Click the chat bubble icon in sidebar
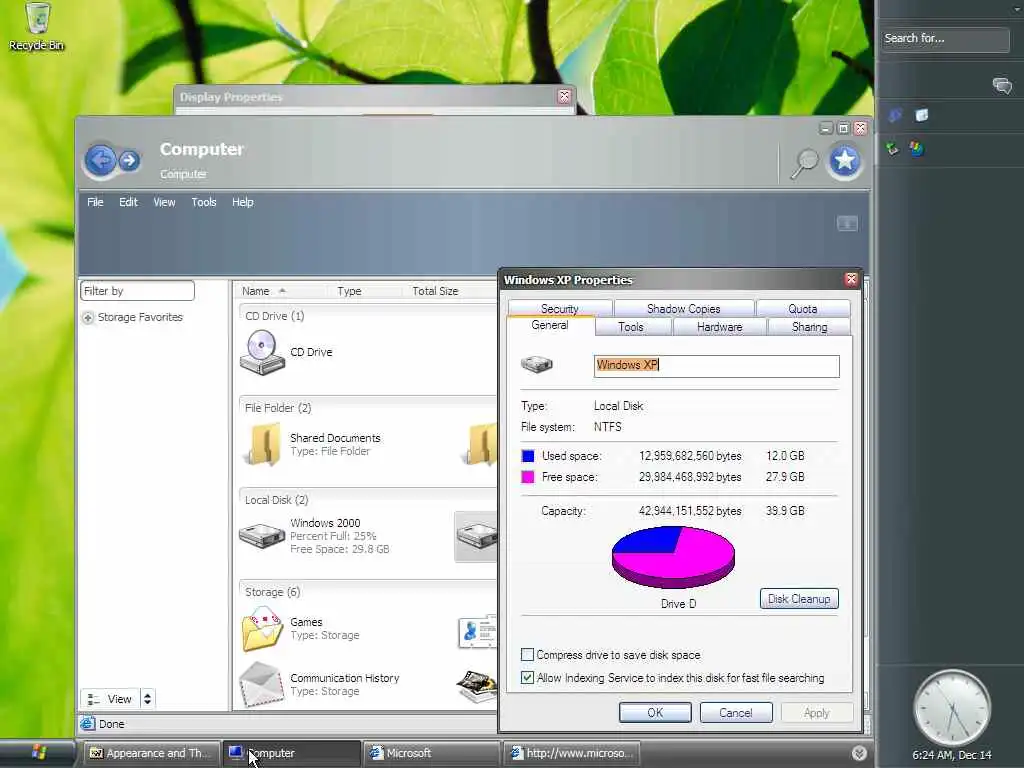The width and height of the screenshot is (1024, 768). click(x=1002, y=86)
